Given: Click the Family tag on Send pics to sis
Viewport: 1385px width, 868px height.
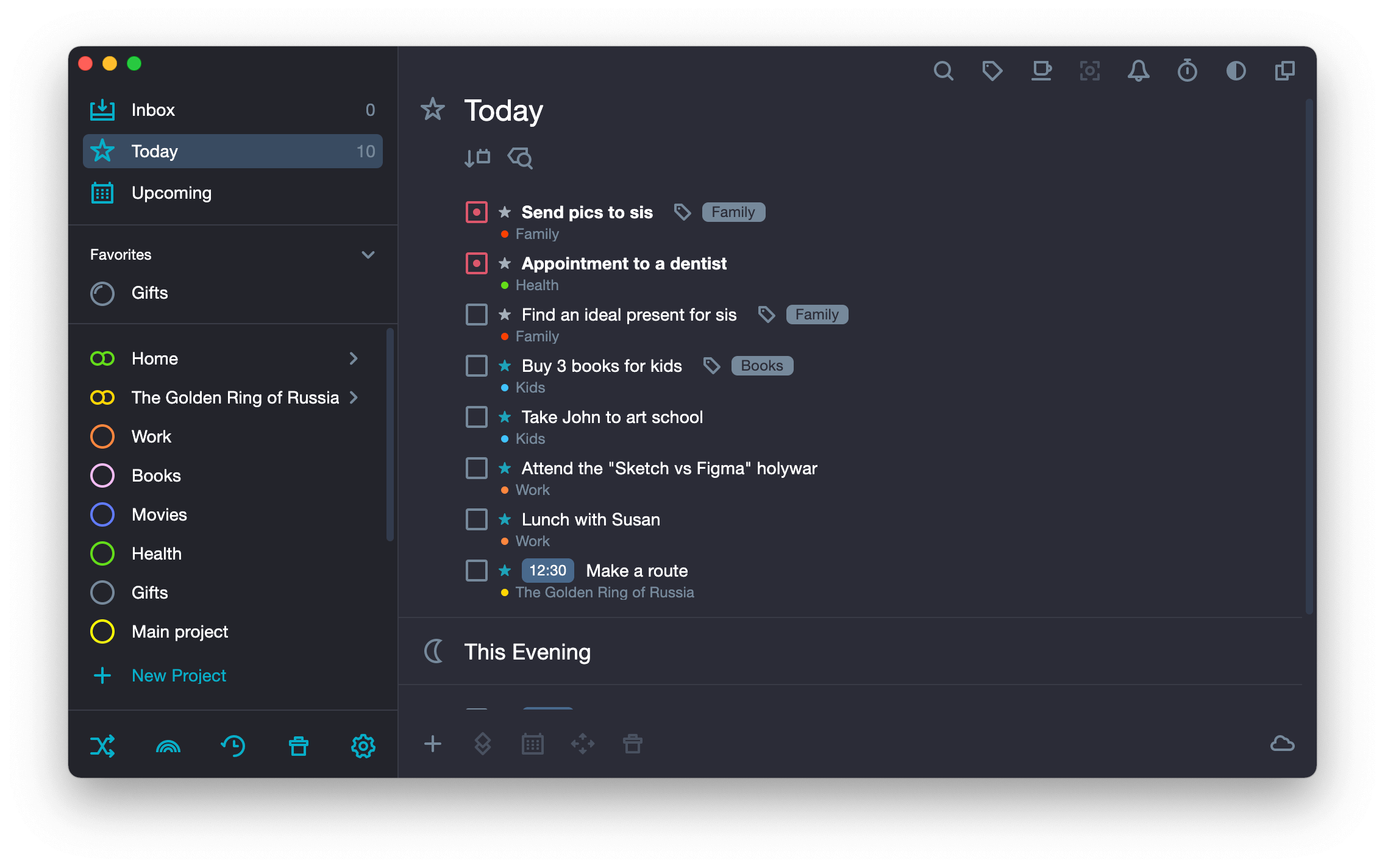Looking at the screenshot, I should click(x=733, y=212).
